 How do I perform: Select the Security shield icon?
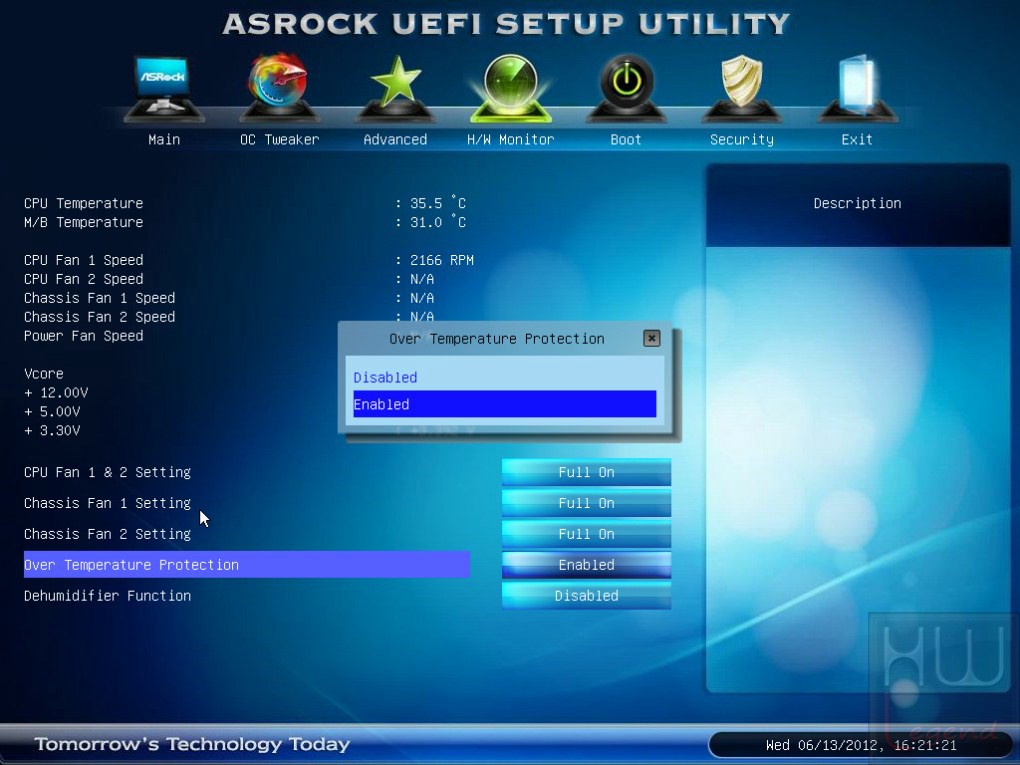pyautogui.click(x=742, y=88)
